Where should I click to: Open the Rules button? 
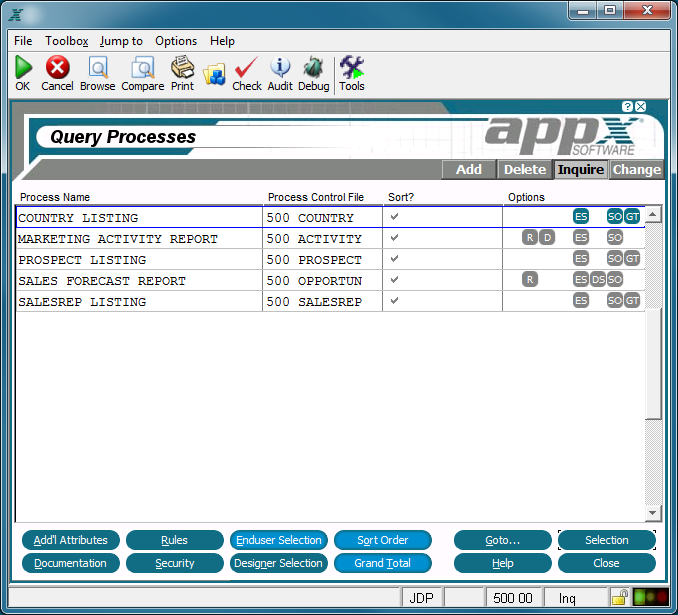point(175,540)
